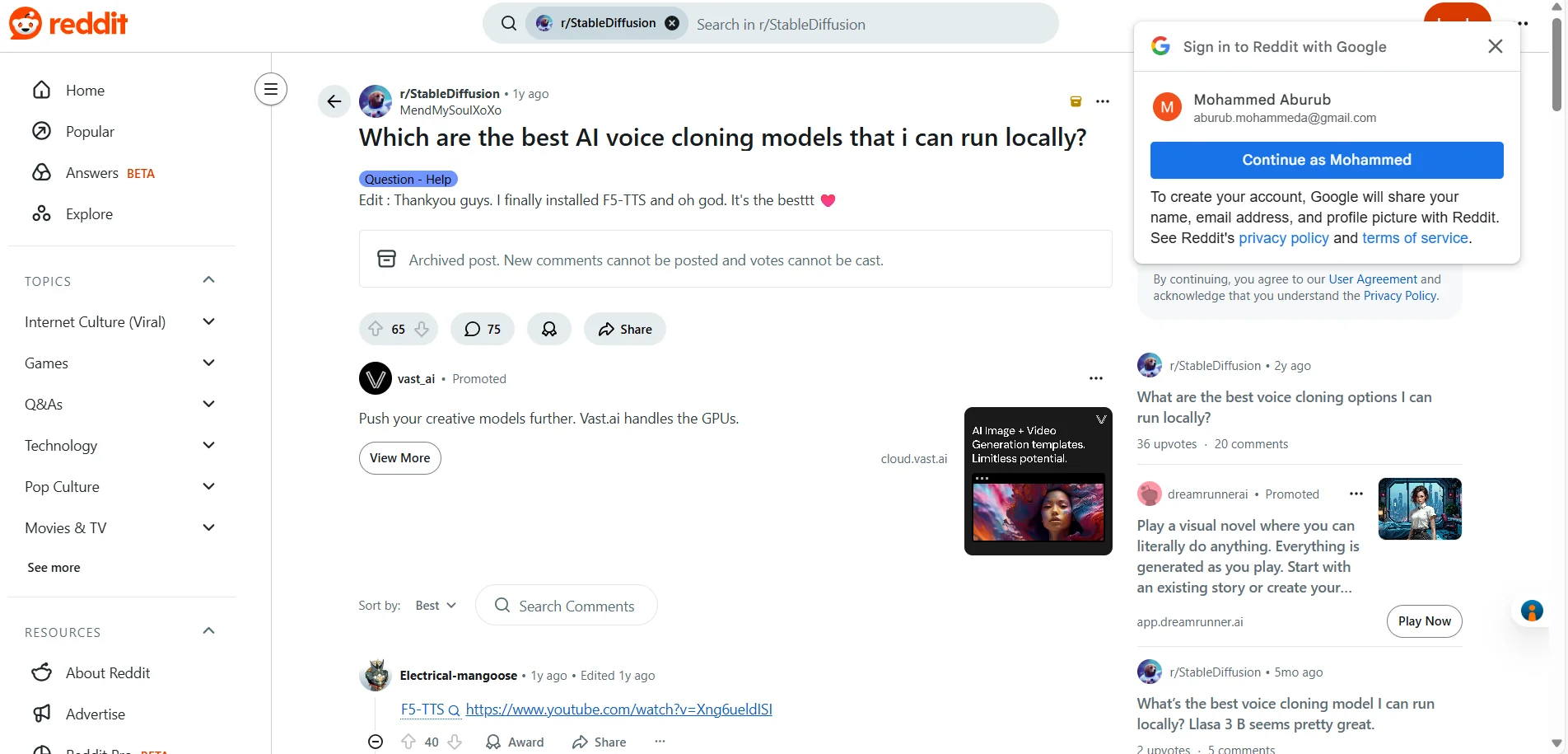
Task: Open Explore from the left navigation
Action: click(89, 214)
